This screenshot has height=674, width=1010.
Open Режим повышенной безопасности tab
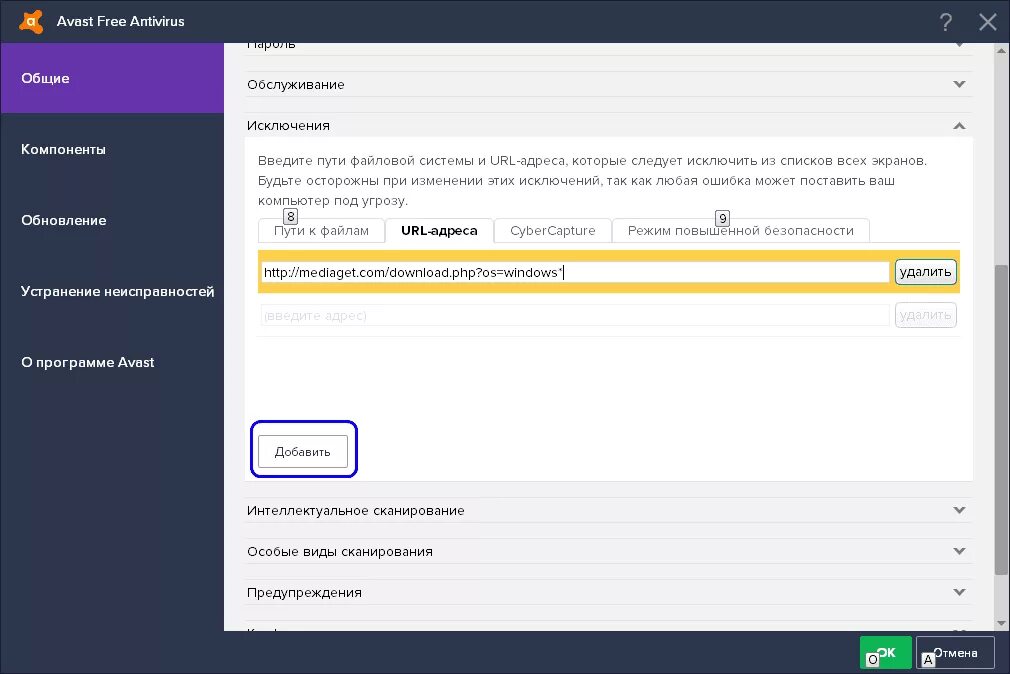[741, 231]
